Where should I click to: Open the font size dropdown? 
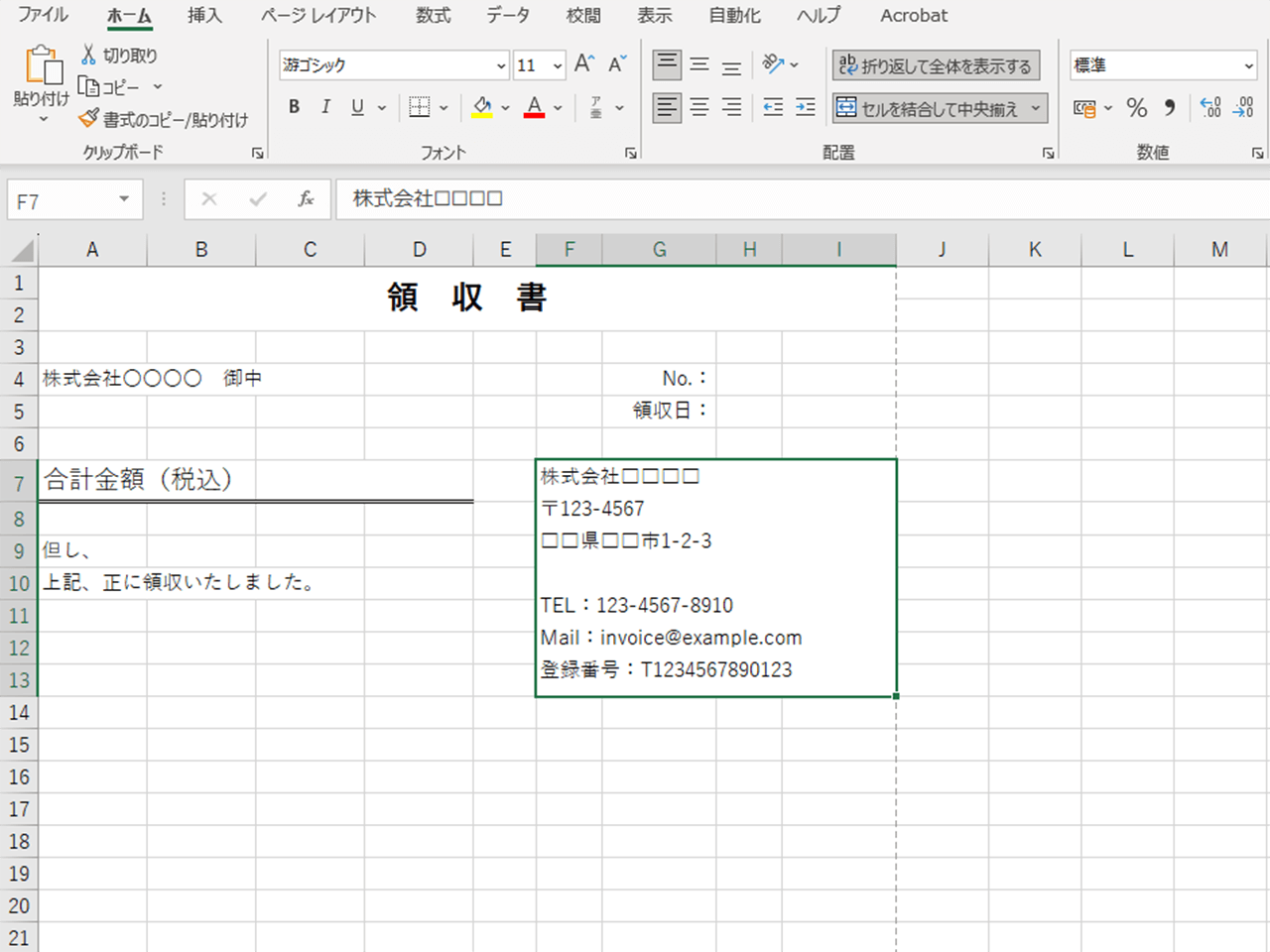point(558,65)
